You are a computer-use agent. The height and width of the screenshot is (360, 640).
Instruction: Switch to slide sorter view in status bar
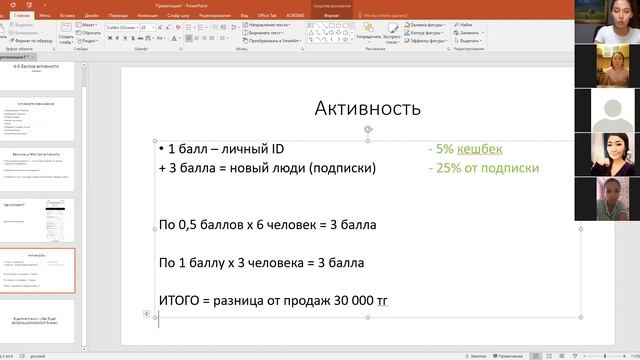click(x=549, y=356)
